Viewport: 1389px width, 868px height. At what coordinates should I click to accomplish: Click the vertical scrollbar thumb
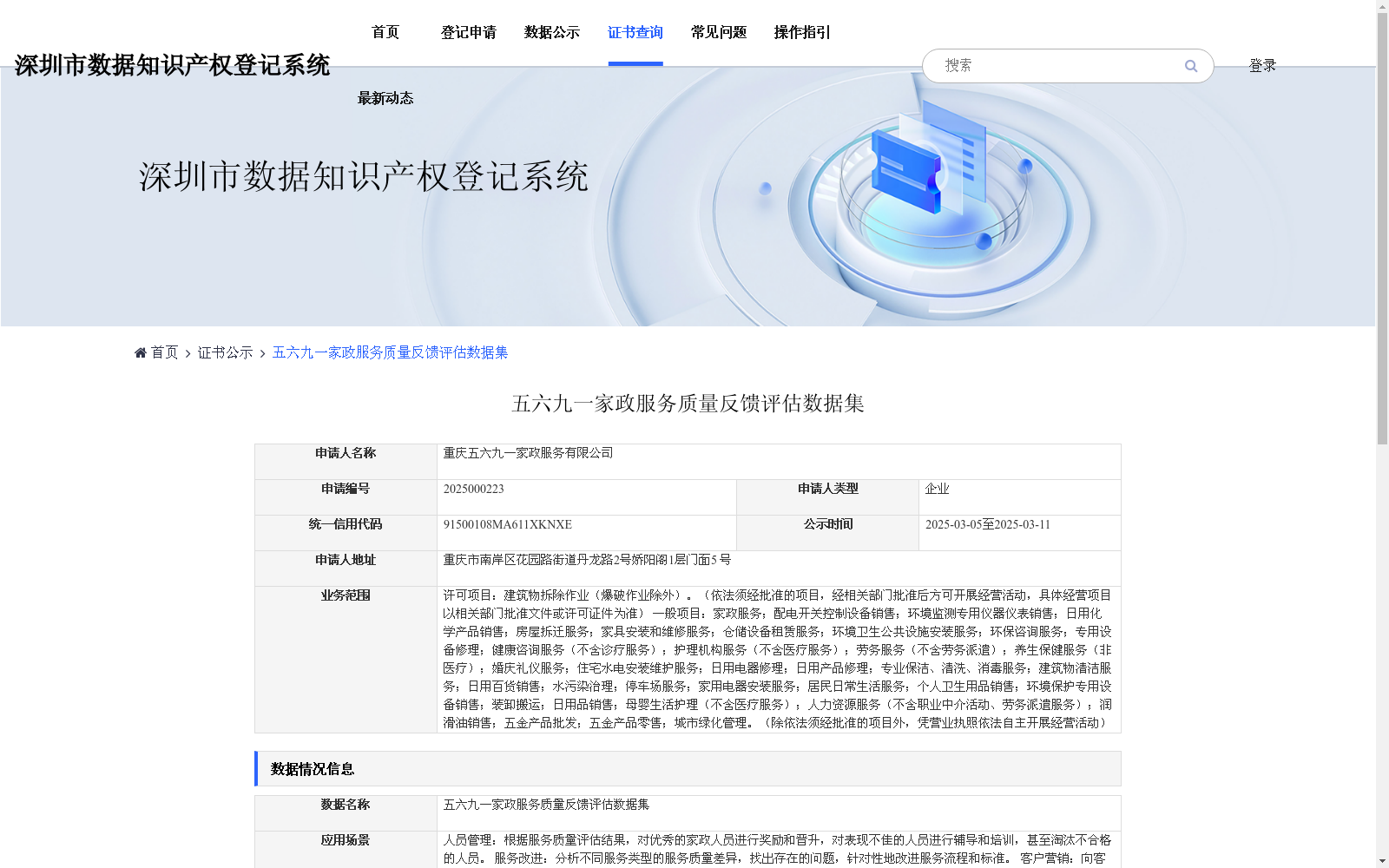[x=1382, y=230]
